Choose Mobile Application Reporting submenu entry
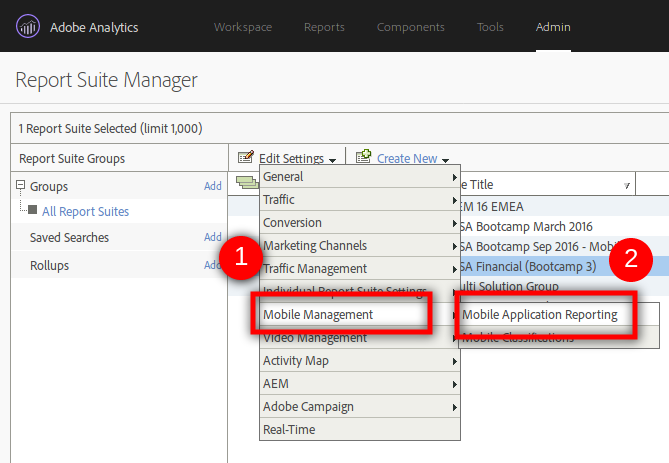 (559, 314)
